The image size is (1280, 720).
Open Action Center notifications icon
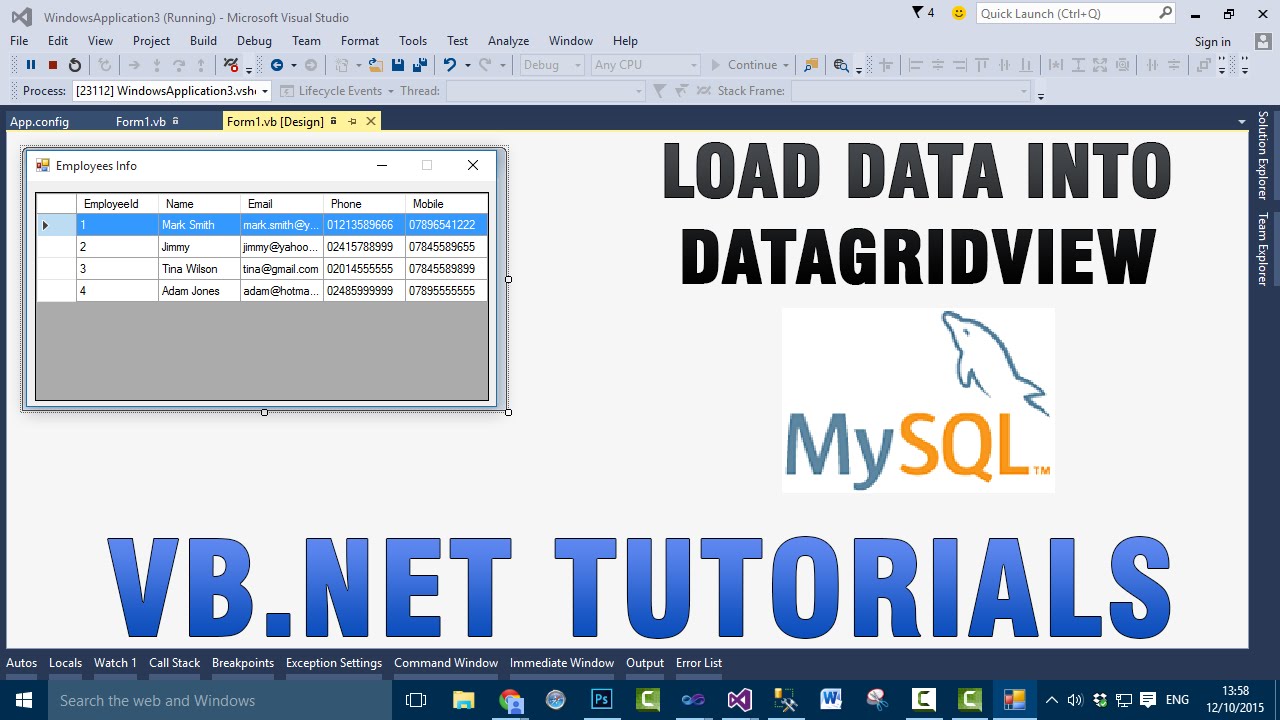[x=1148, y=700]
